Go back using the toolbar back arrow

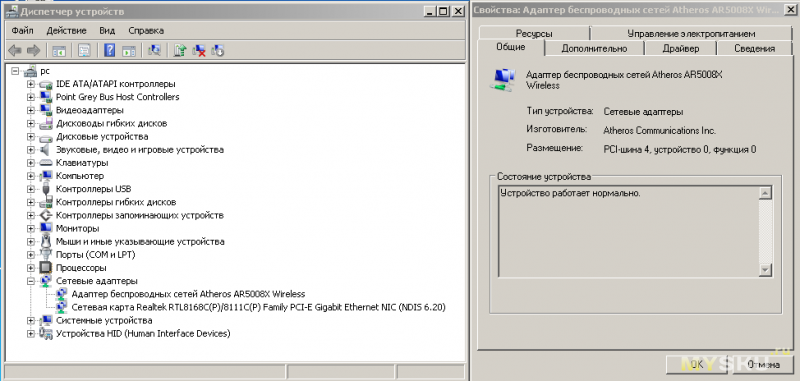click(x=15, y=50)
